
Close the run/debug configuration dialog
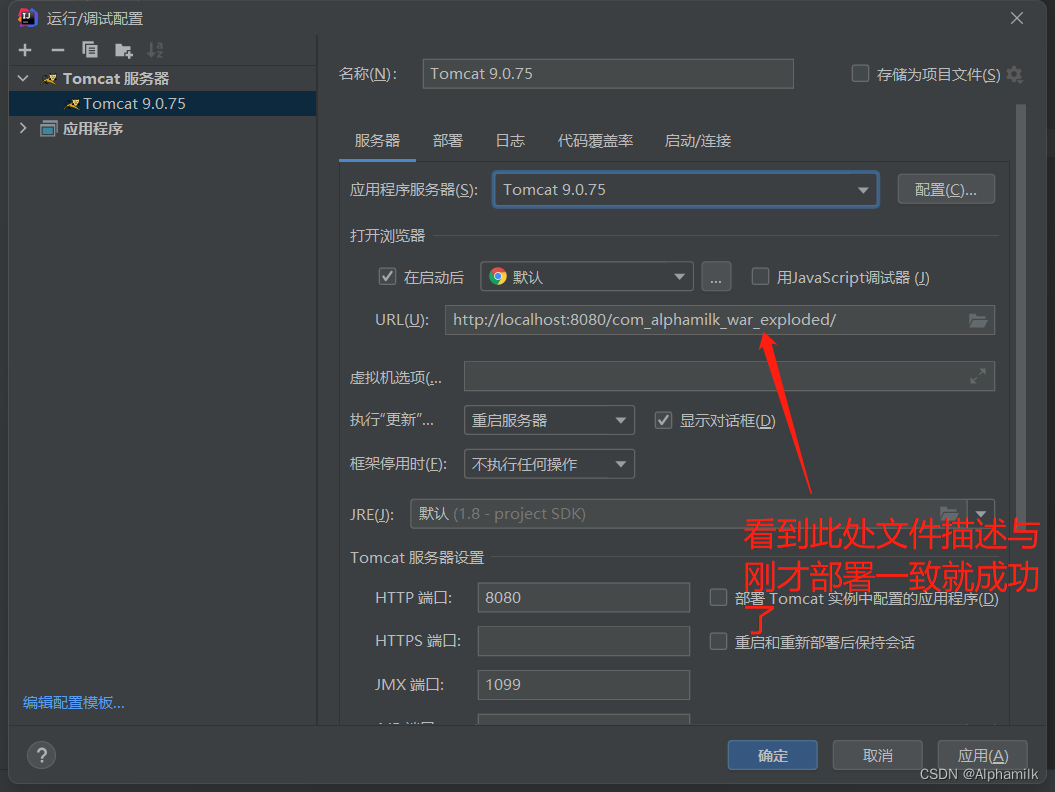(1017, 18)
